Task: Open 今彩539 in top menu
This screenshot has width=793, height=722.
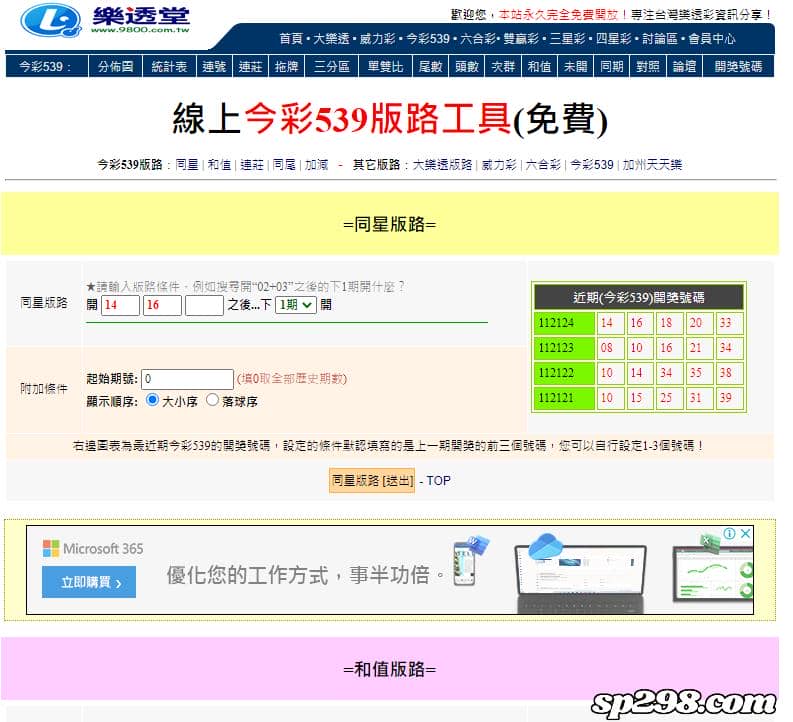Action: coord(428,38)
